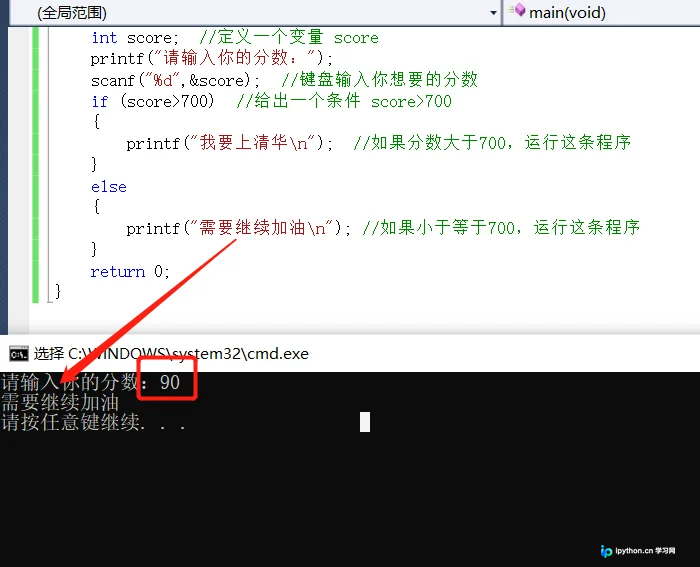Click the printf("需要继续加油\n") statement

pos(238,228)
